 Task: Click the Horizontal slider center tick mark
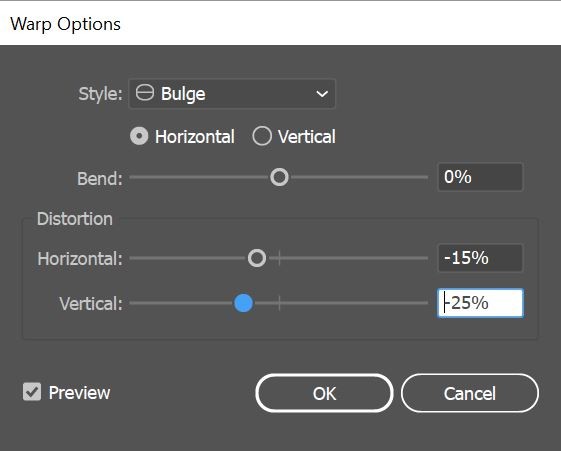click(279, 258)
